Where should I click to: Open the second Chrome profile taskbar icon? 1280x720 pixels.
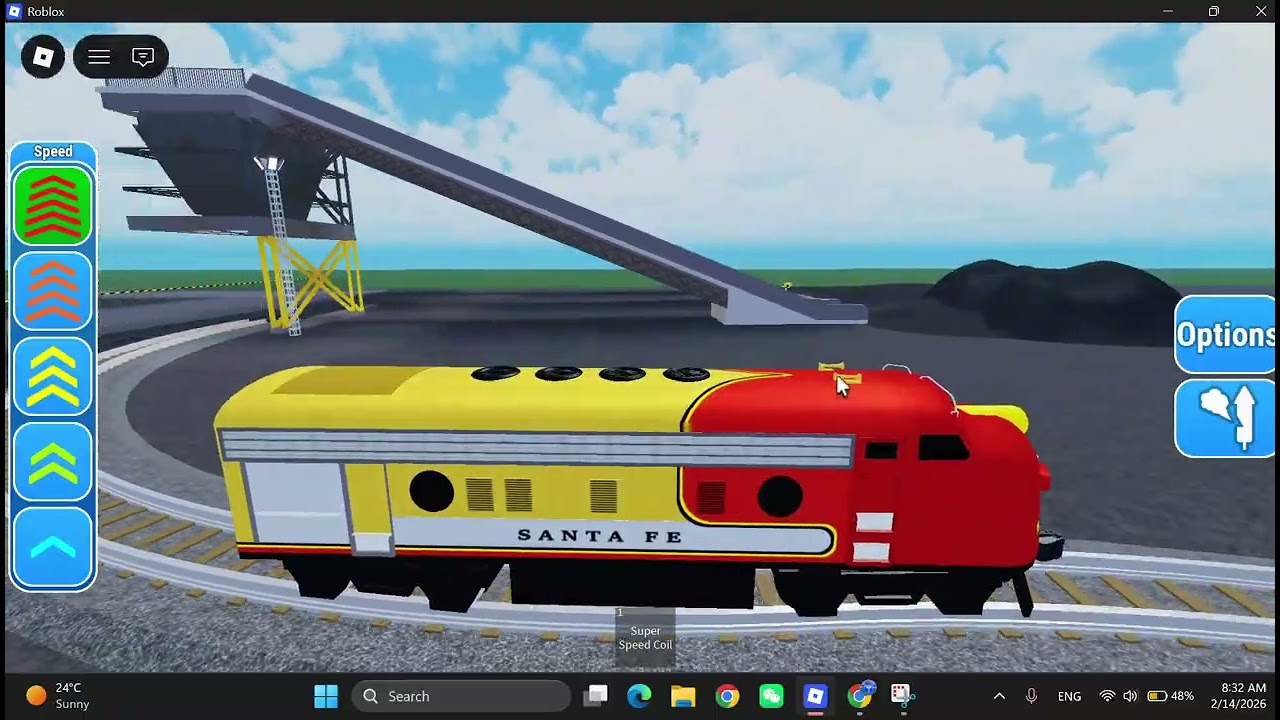click(x=860, y=696)
